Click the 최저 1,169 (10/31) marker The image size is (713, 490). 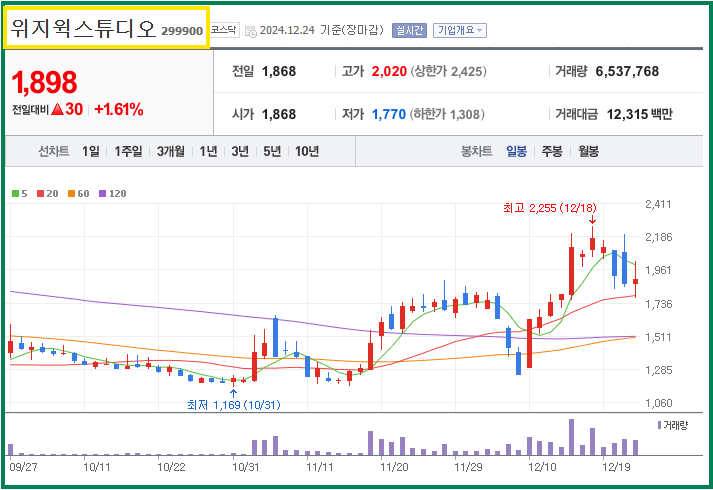click(234, 405)
